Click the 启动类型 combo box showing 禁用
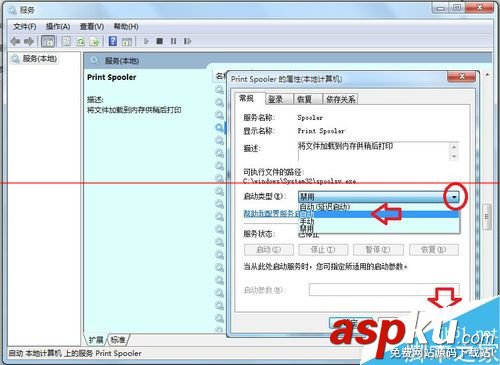This screenshot has height=365, width=500. (379, 197)
